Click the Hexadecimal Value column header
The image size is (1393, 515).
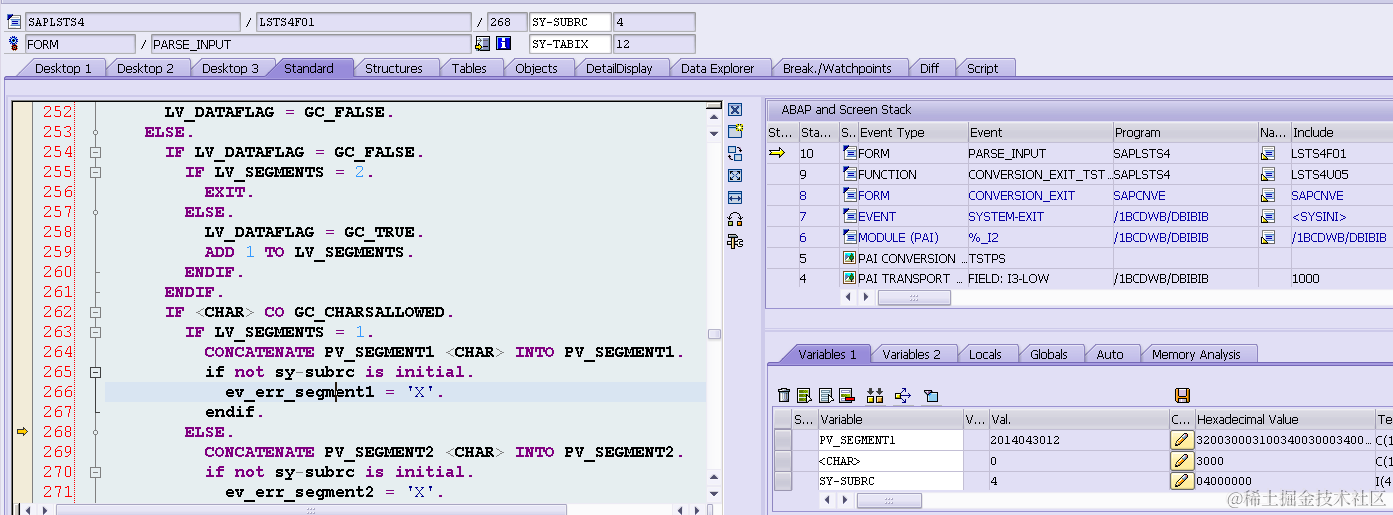[1285, 420]
